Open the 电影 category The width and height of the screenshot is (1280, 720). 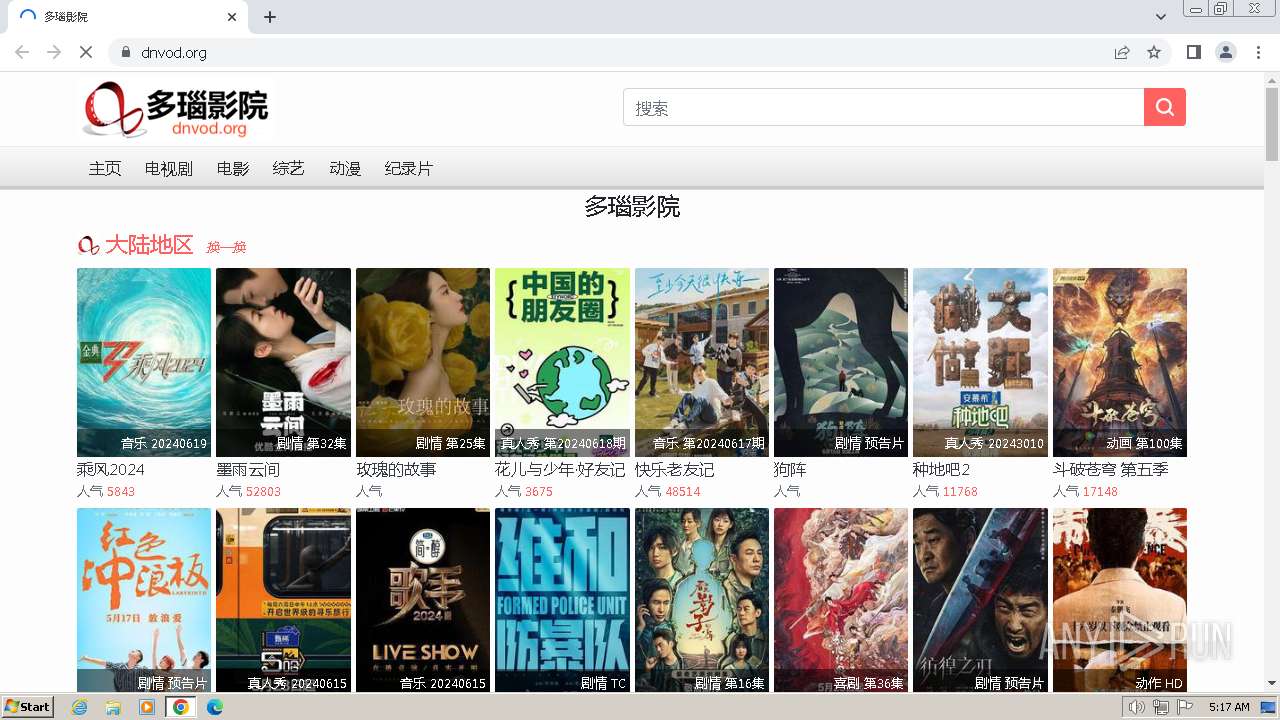tap(233, 168)
